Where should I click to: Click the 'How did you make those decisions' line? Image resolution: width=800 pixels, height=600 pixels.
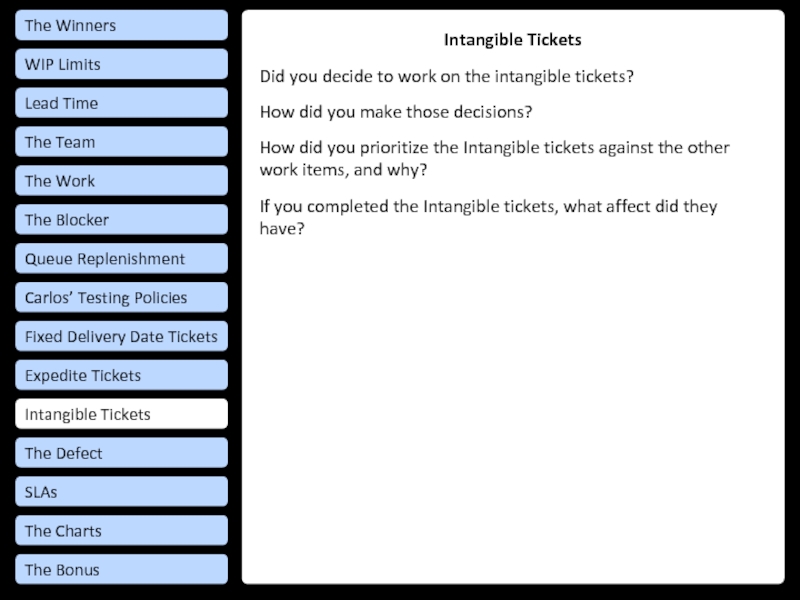click(x=396, y=112)
